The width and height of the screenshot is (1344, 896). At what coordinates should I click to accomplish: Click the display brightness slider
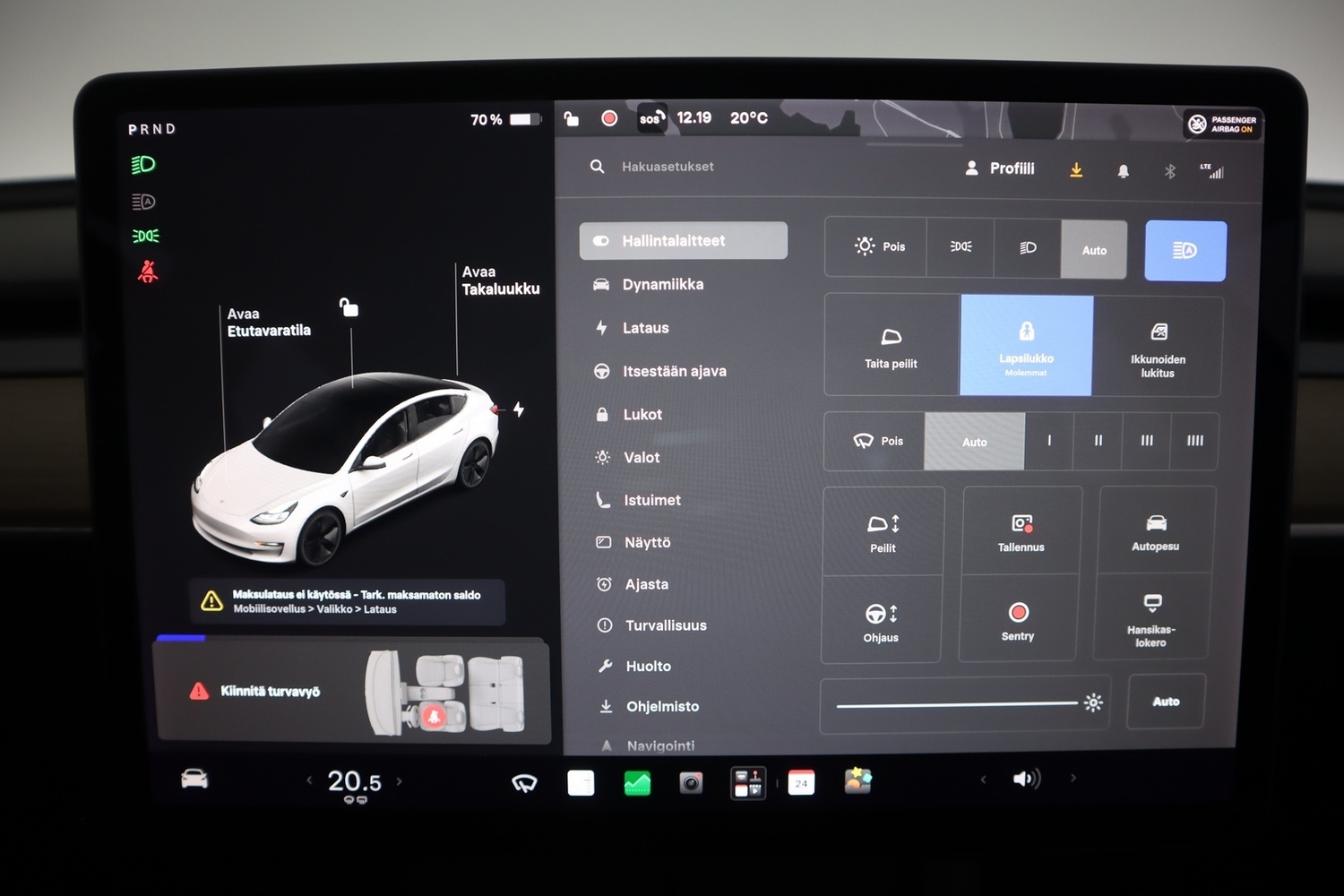coord(965,705)
